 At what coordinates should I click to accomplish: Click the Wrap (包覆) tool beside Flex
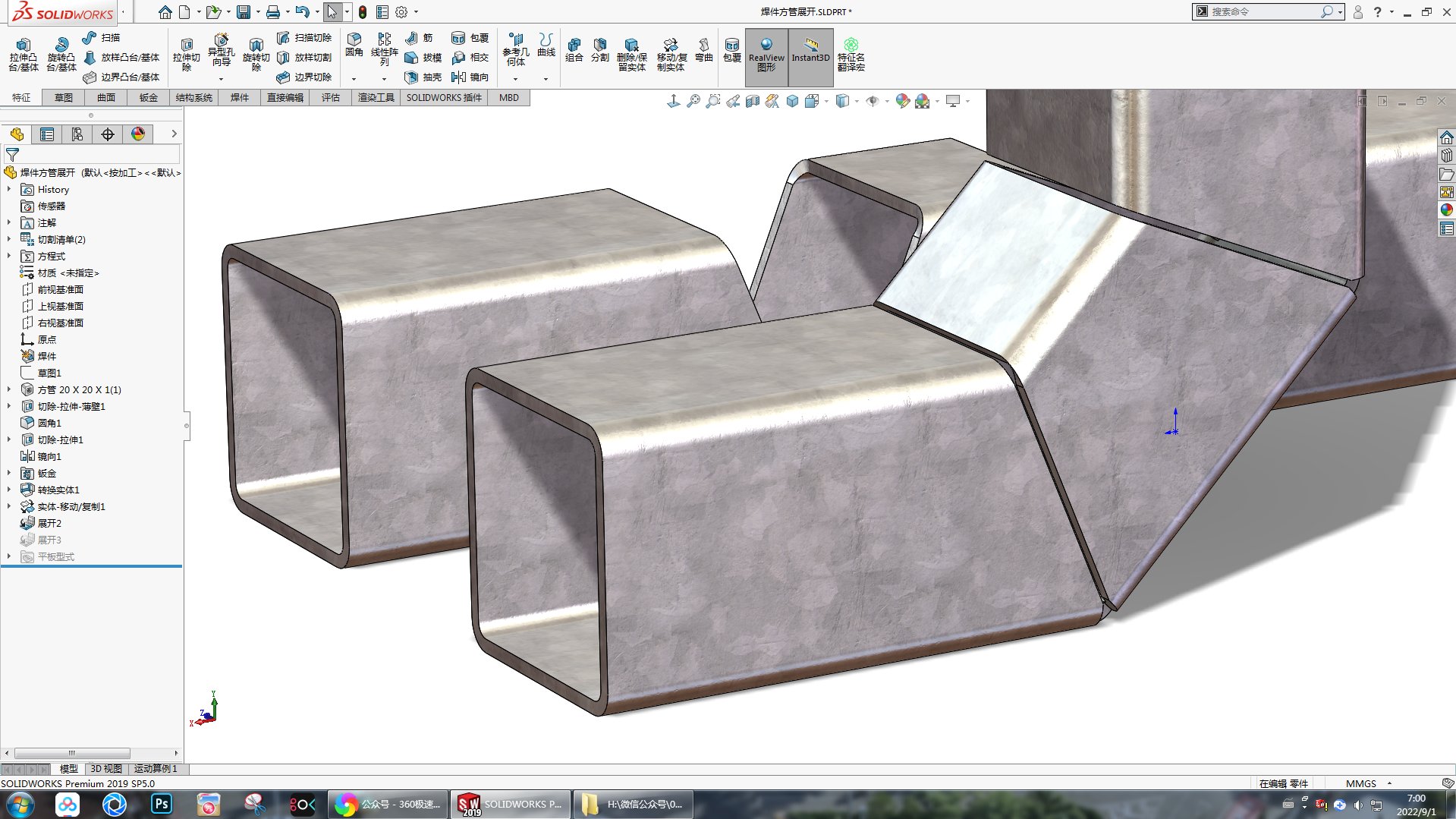[732, 50]
